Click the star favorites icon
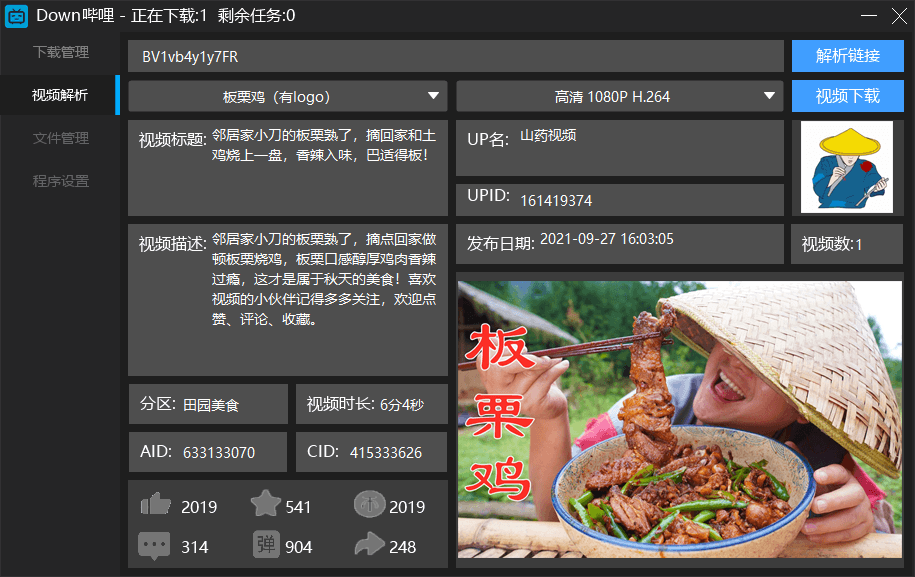Image resolution: width=915 pixels, height=577 pixels. [265, 505]
